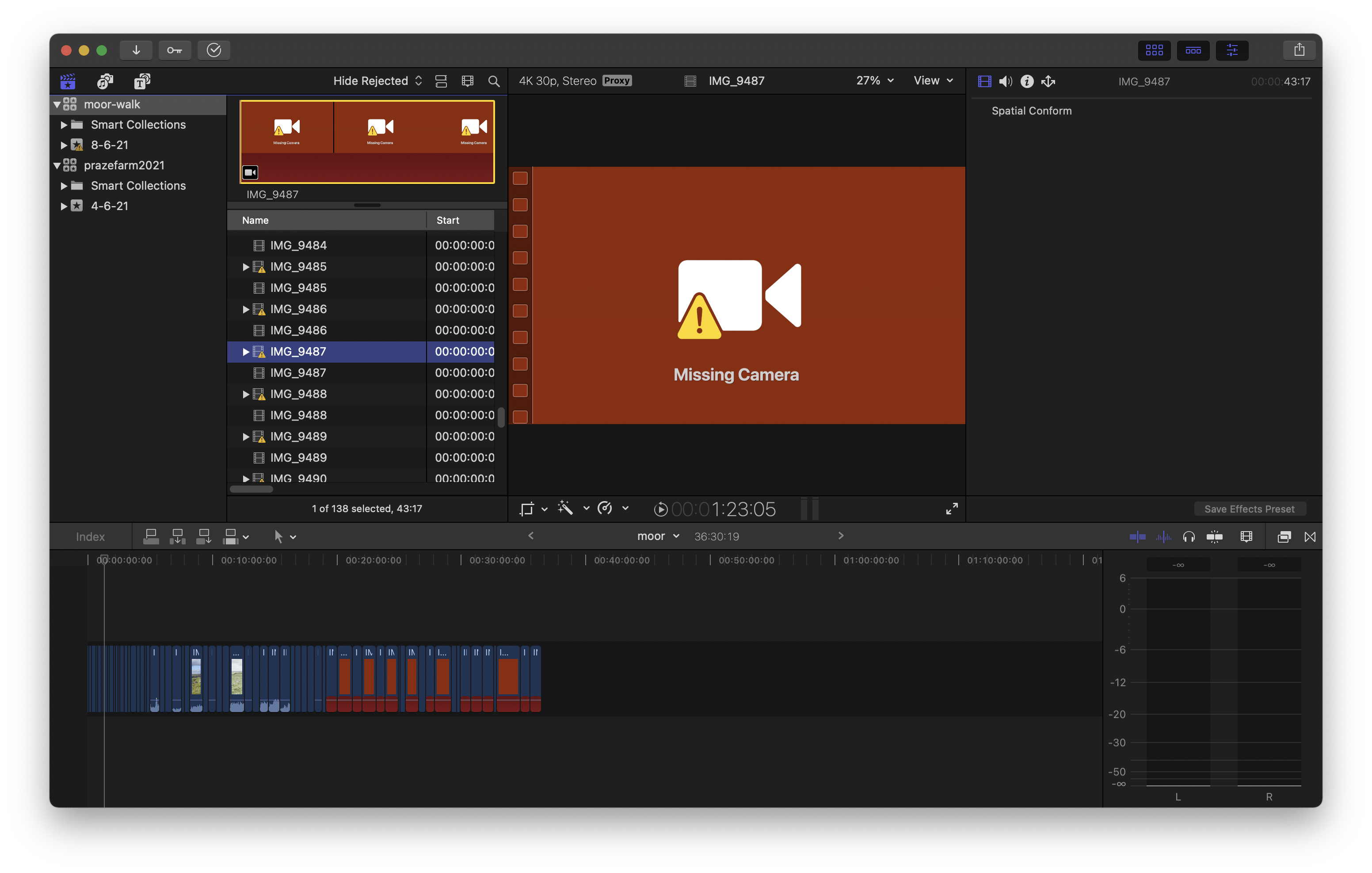The image size is (1372, 873).
Task: Toggle the Inspector visibility button
Action: pyautogui.click(x=1232, y=50)
